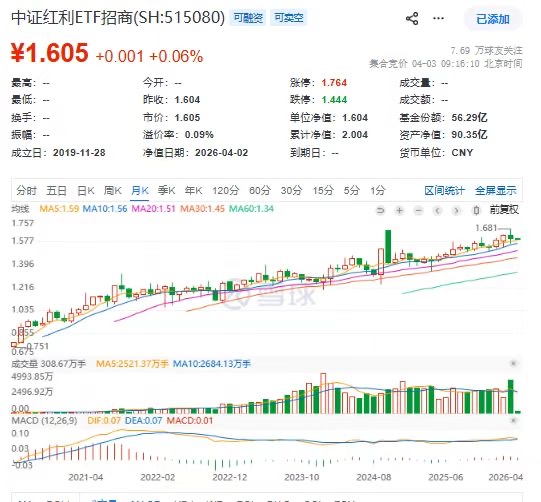Click the 已添加 watchlist button
This screenshot has width=541, height=502.
[493, 19]
